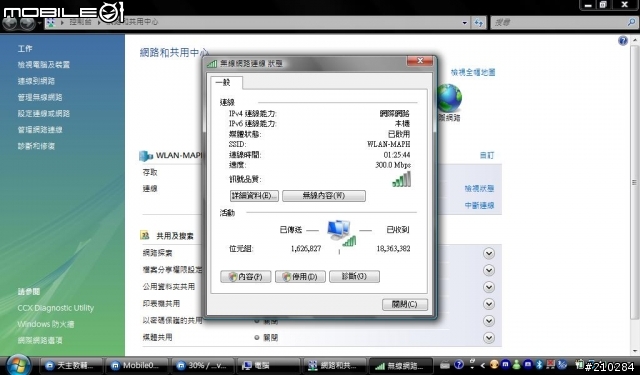This screenshot has width=640, height=375.
Task: Open 連線到網路 in the sidebar
Action: click(x=36, y=81)
